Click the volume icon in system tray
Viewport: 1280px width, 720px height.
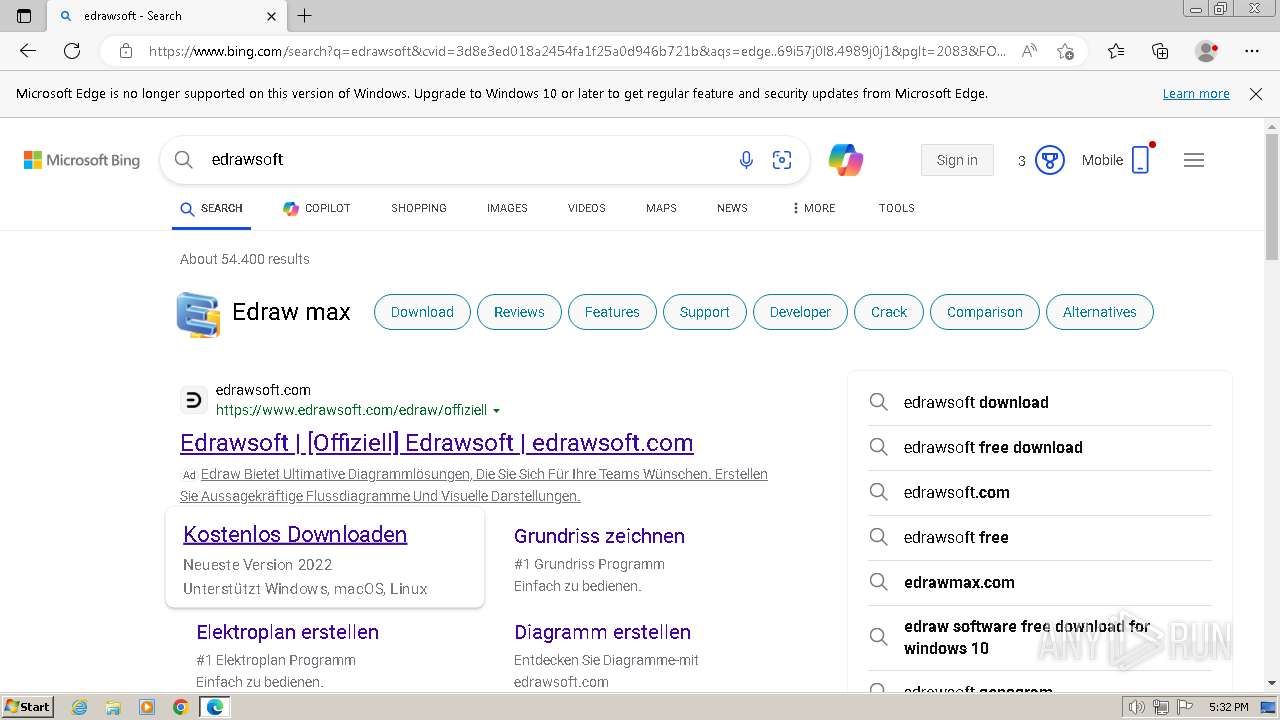(1136, 707)
